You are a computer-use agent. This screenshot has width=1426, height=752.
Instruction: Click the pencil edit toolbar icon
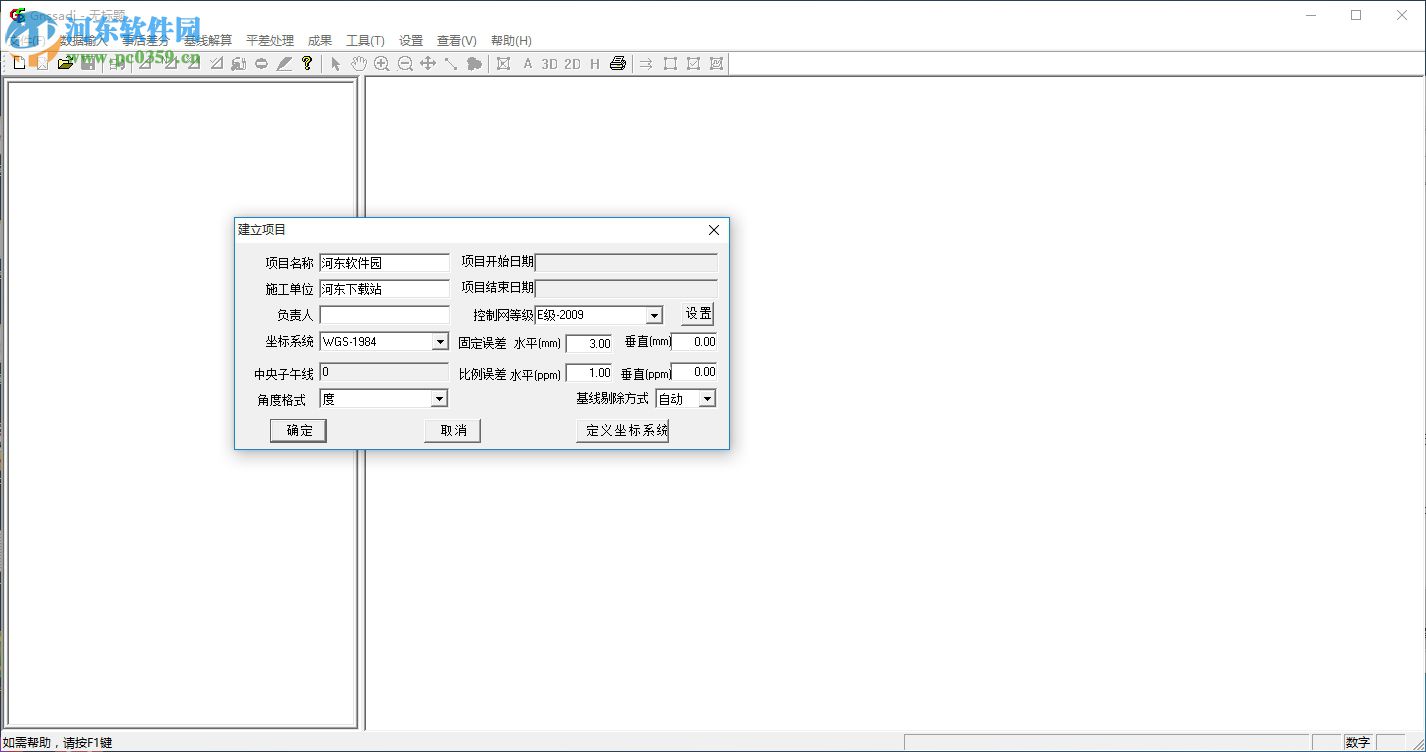[x=284, y=63]
